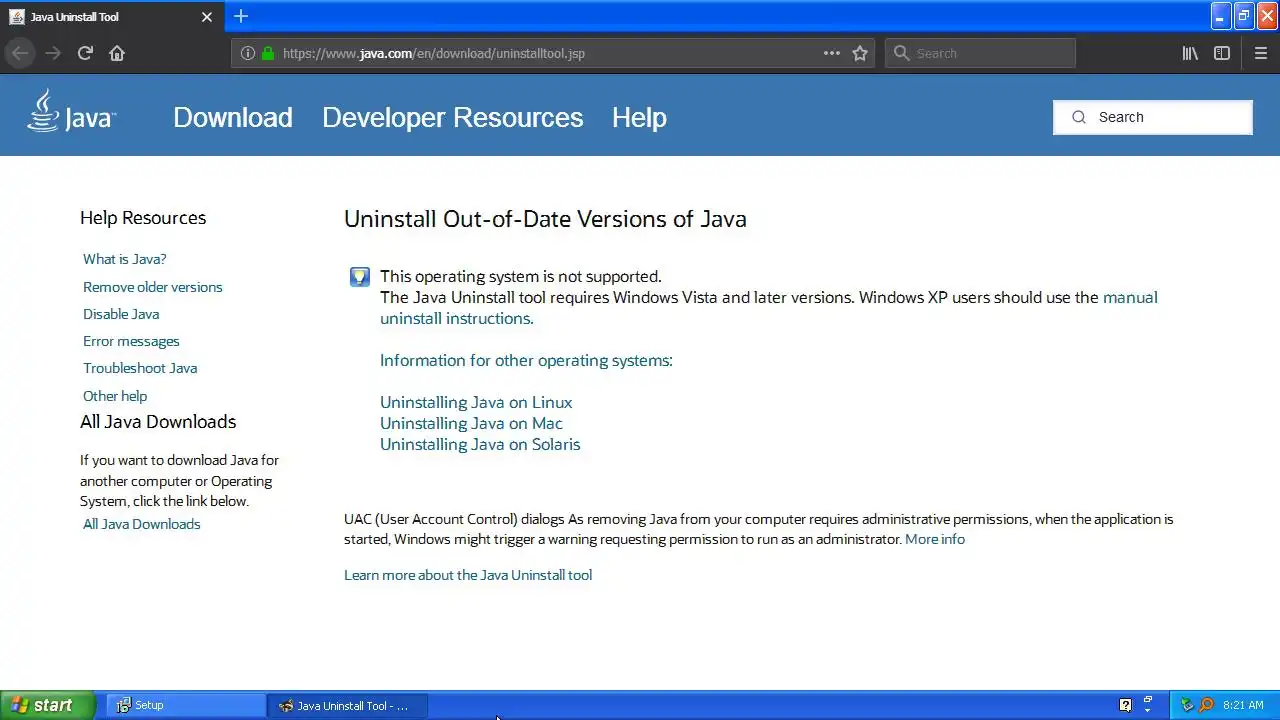Click the Java site Search field
Viewport: 1280px width, 720px height.
[x=1153, y=117]
